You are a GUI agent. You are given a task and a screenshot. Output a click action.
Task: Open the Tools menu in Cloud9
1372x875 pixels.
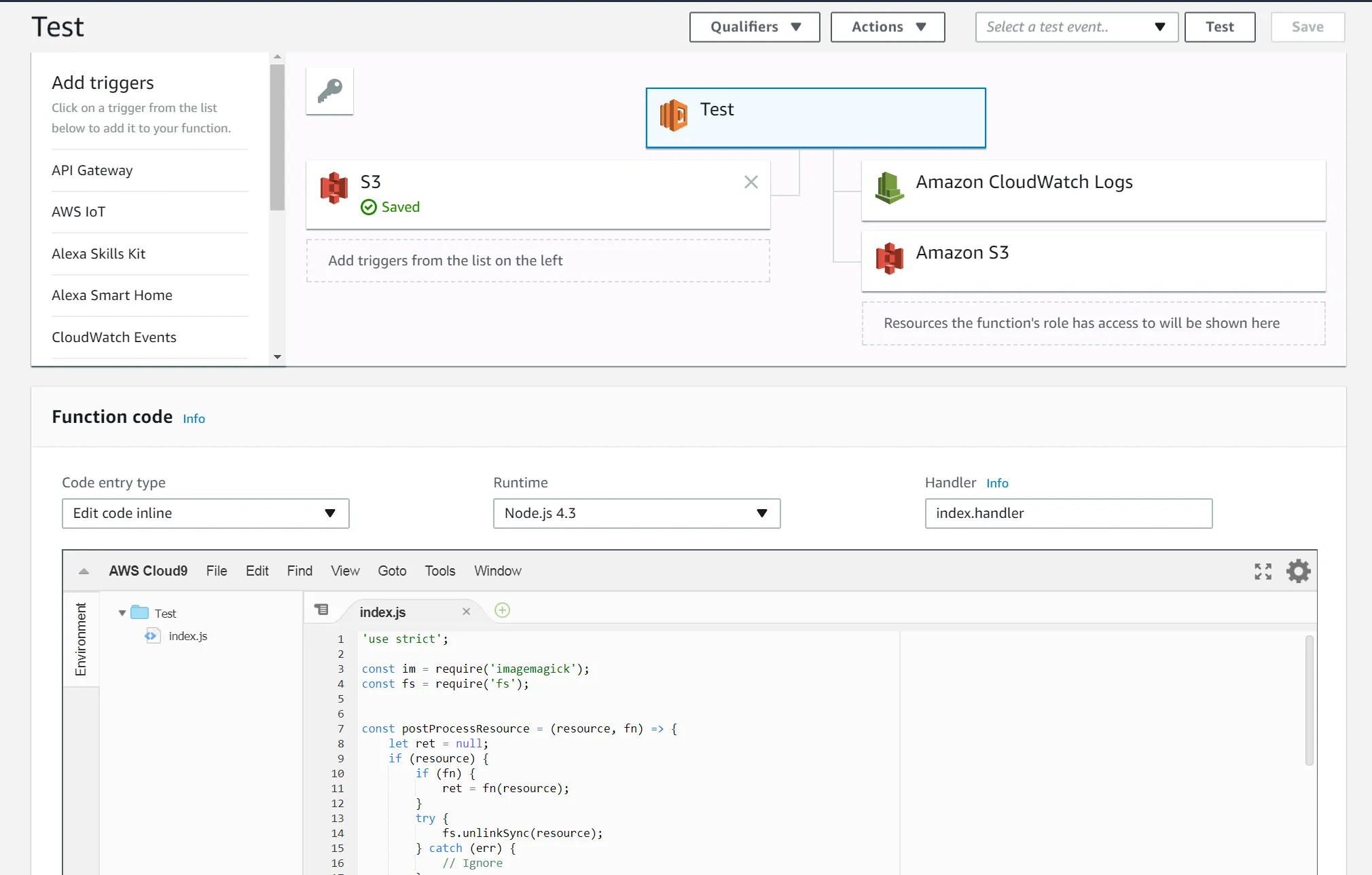click(x=439, y=571)
